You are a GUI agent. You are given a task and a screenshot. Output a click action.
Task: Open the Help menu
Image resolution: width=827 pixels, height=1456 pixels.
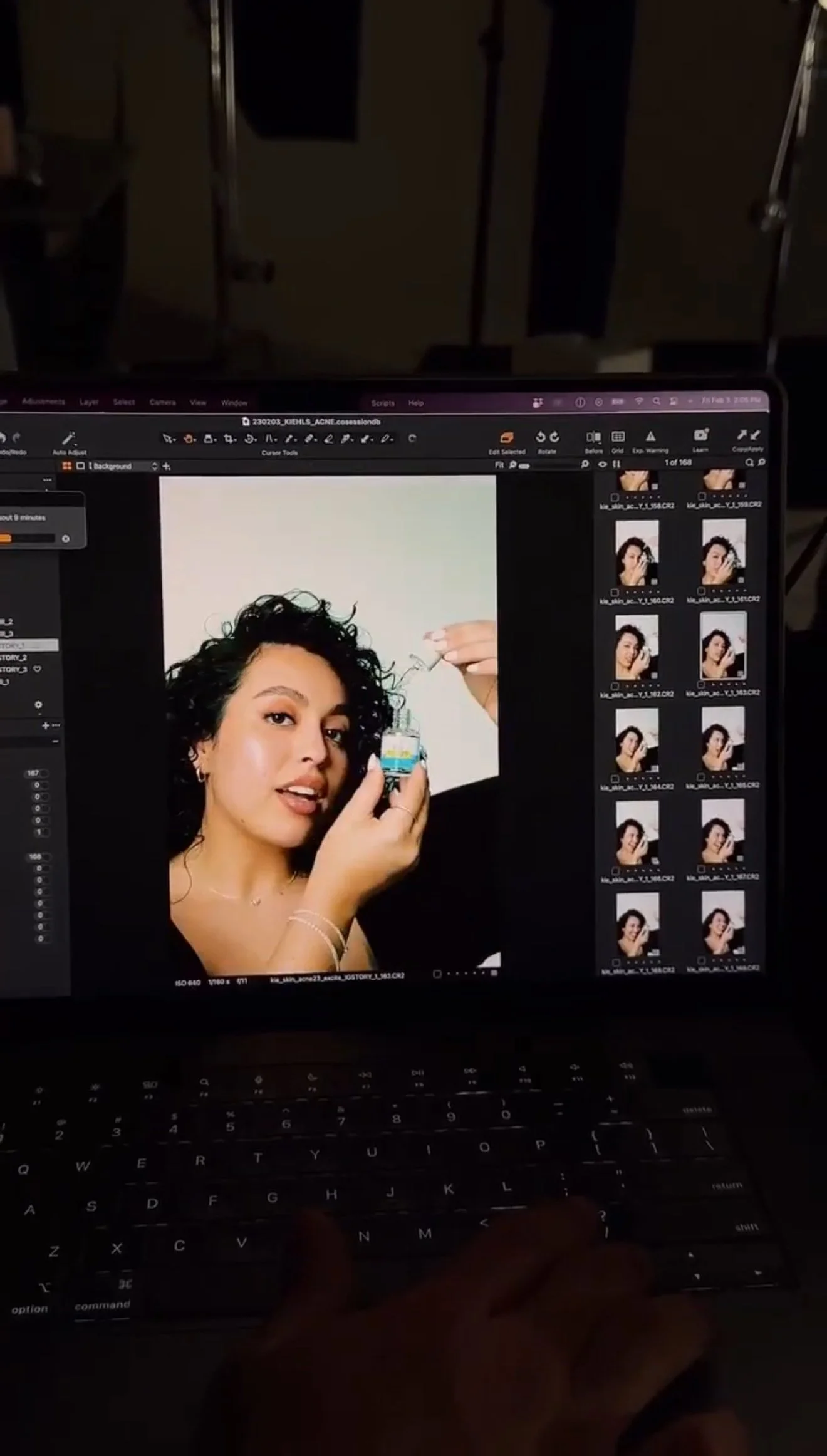point(416,403)
